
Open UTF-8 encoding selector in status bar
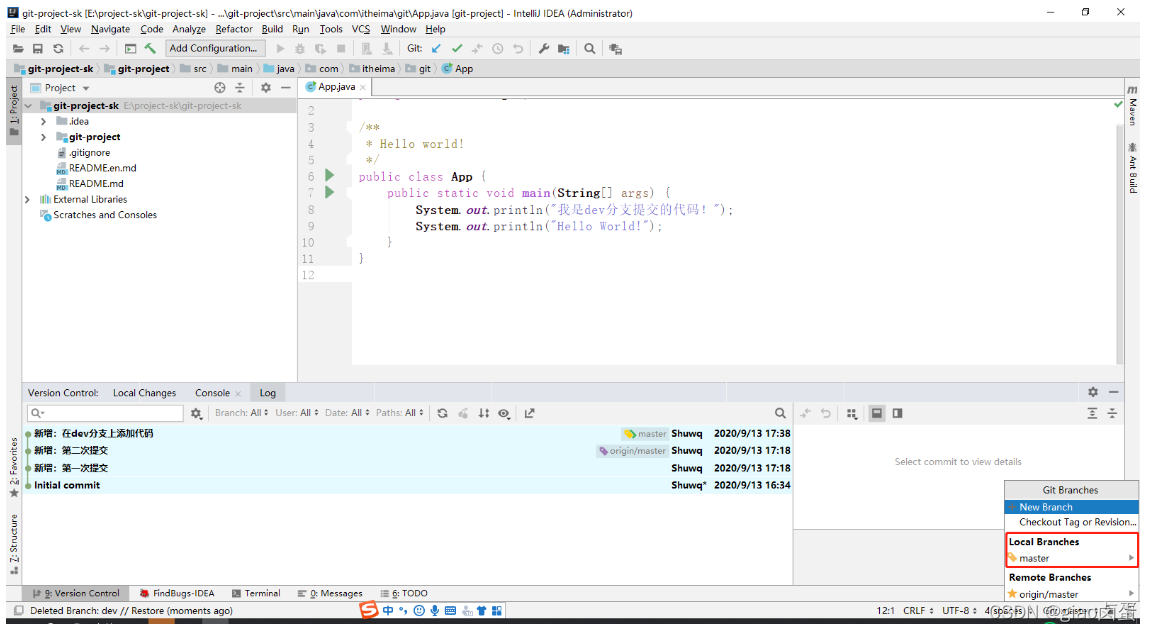[960, 611]
